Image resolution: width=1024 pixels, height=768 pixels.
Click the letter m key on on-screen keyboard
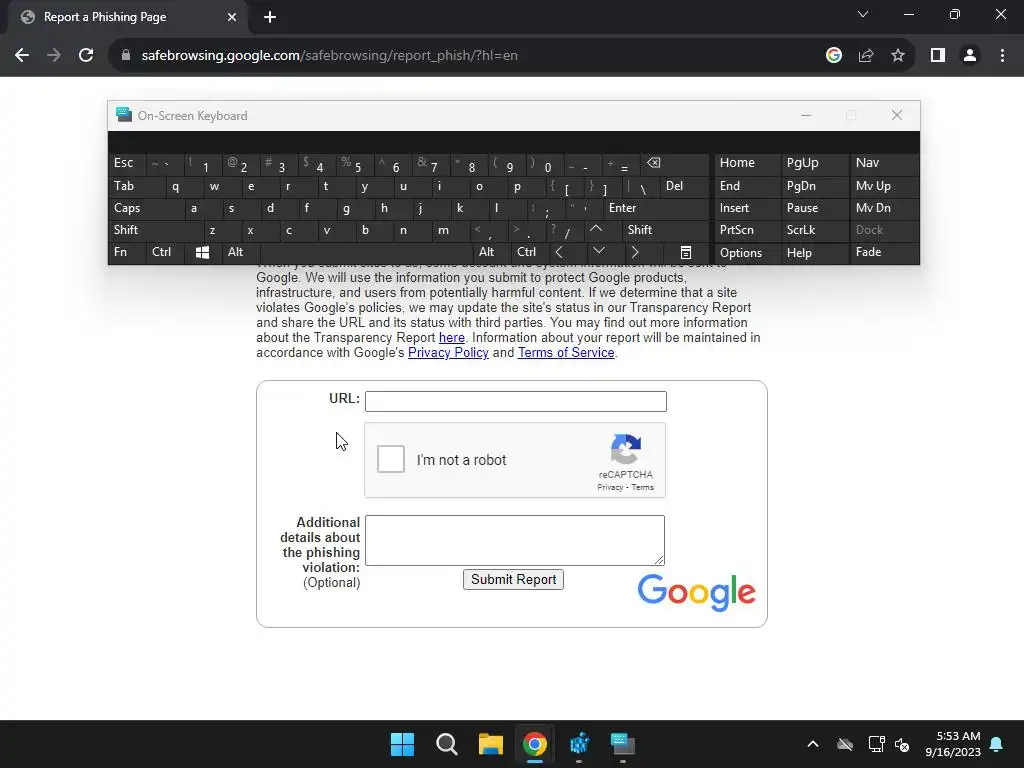pyautogui.click(x=450, y=230)
